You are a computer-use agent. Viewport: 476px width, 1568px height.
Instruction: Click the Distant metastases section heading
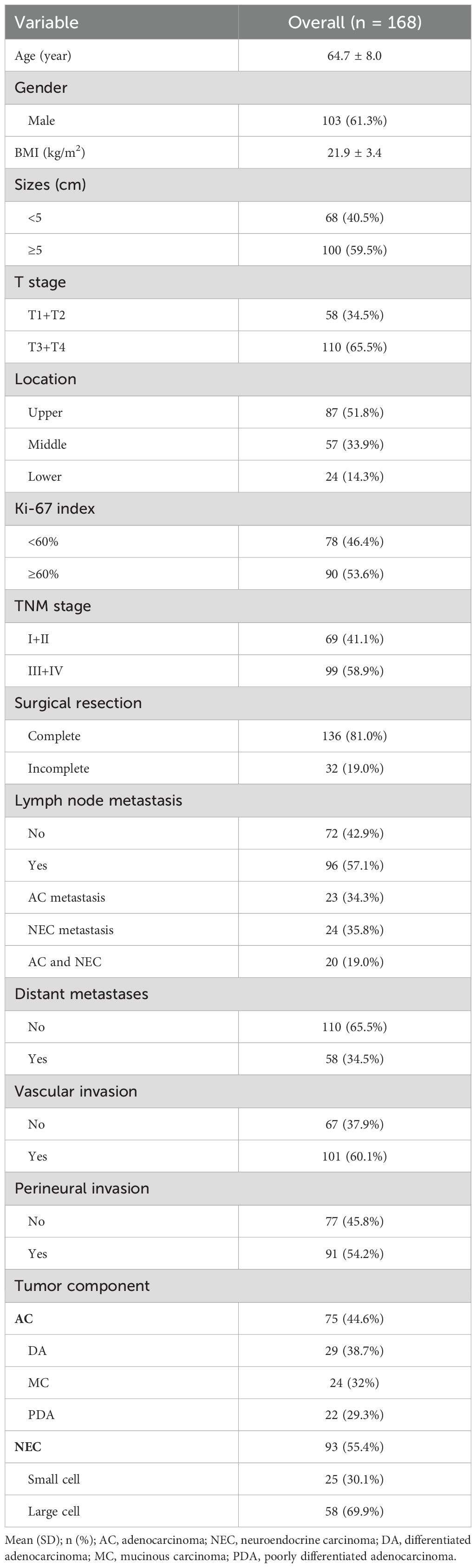pyautogui.click(x=81, y=994)
